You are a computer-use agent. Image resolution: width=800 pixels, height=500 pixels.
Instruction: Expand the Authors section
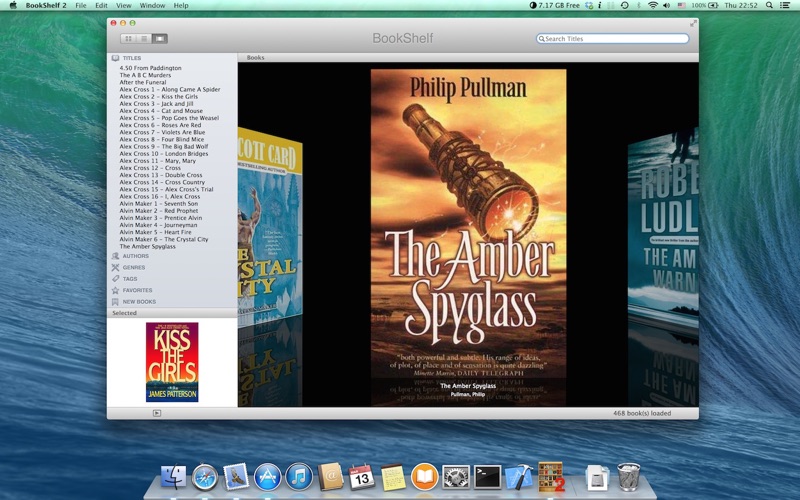tap(136, 256)
